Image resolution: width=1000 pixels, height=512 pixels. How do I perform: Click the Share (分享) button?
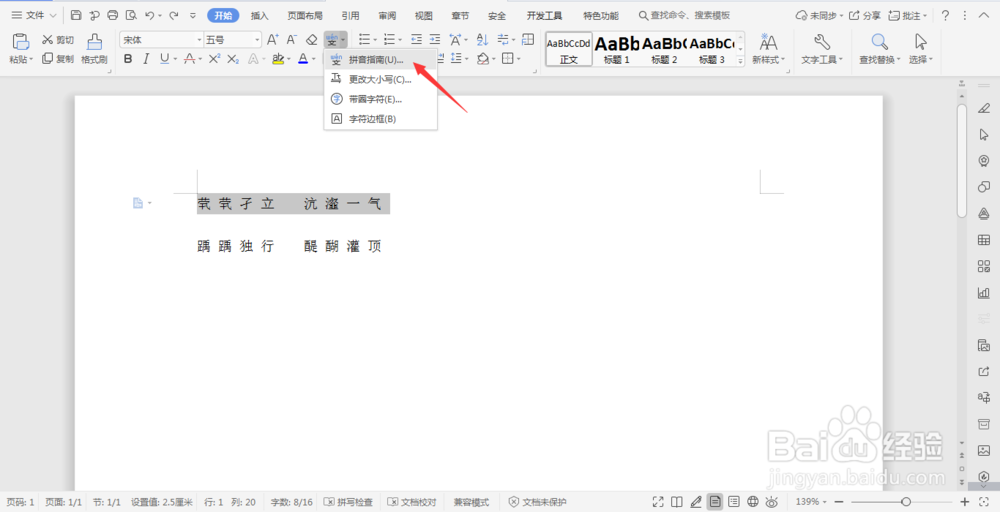[x=865, y=15]
